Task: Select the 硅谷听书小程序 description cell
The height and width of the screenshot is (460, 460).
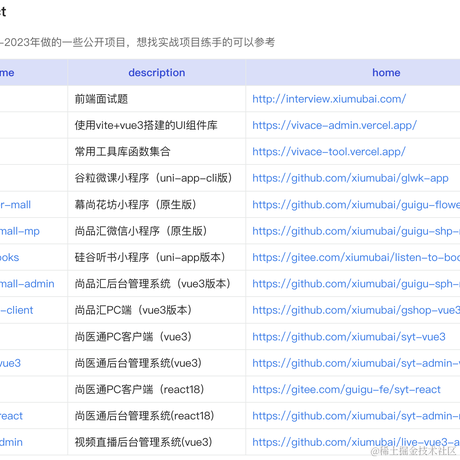Action: [157, 257]
